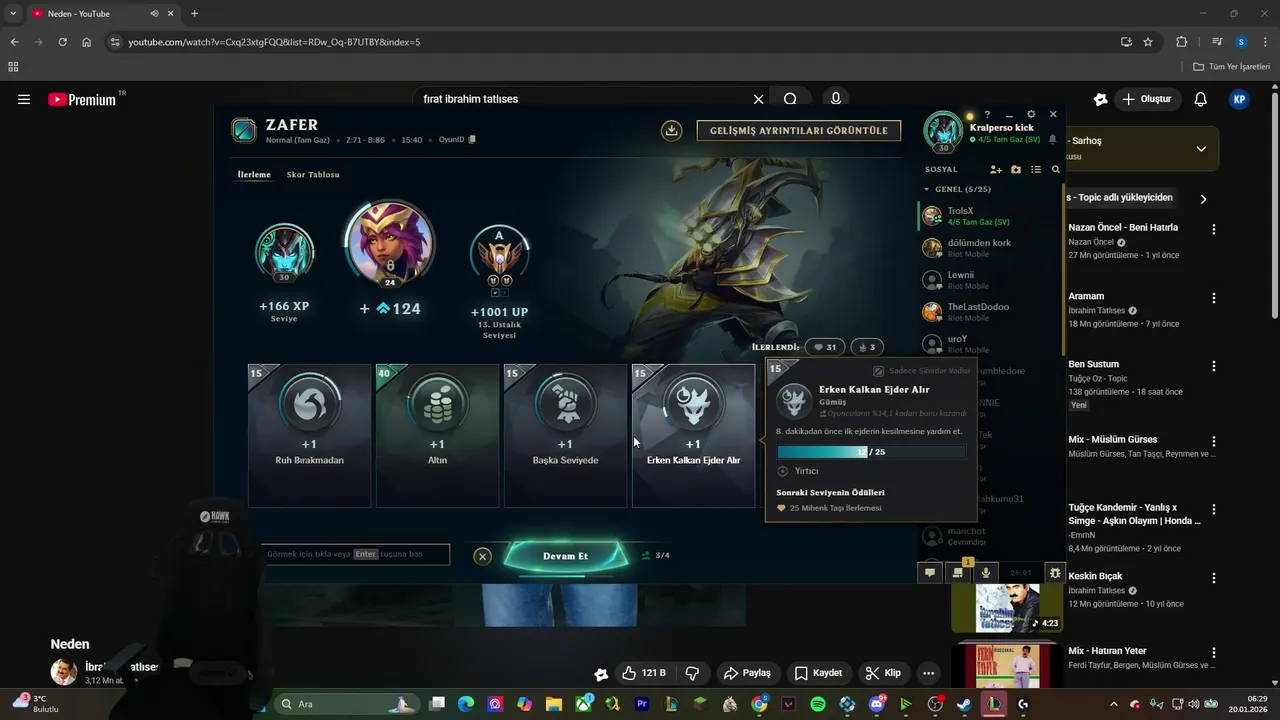Click Devam Et button

(x=565, y=556)
